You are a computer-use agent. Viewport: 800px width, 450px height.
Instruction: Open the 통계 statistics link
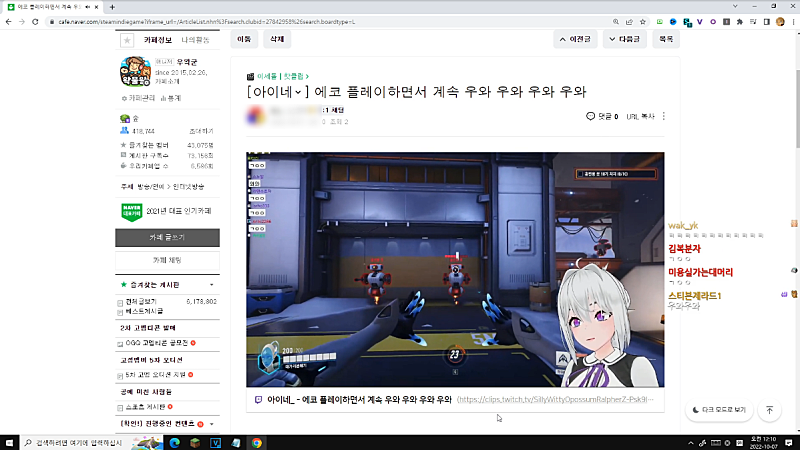click(x=171, y=98)
